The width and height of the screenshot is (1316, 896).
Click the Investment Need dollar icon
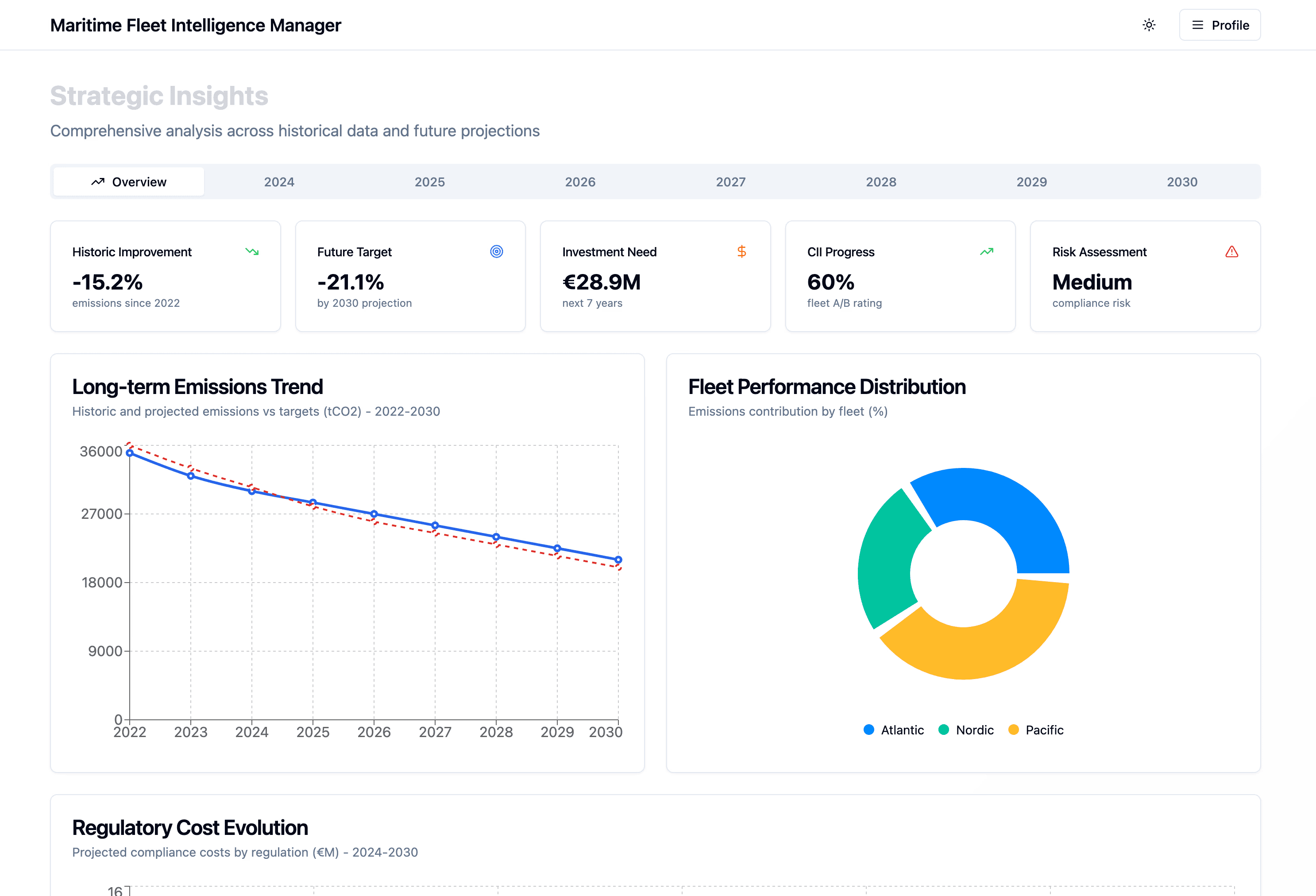741,251
